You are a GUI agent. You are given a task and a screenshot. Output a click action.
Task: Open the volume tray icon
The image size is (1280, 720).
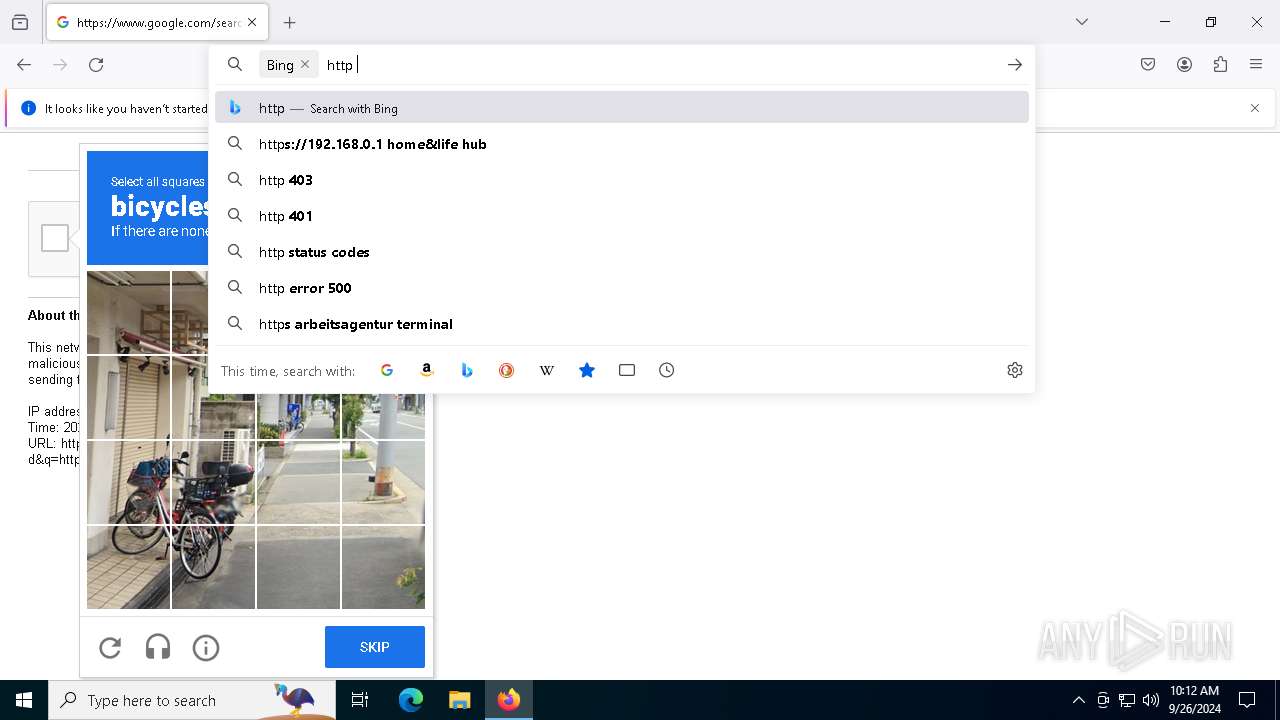coord(1151,700)
